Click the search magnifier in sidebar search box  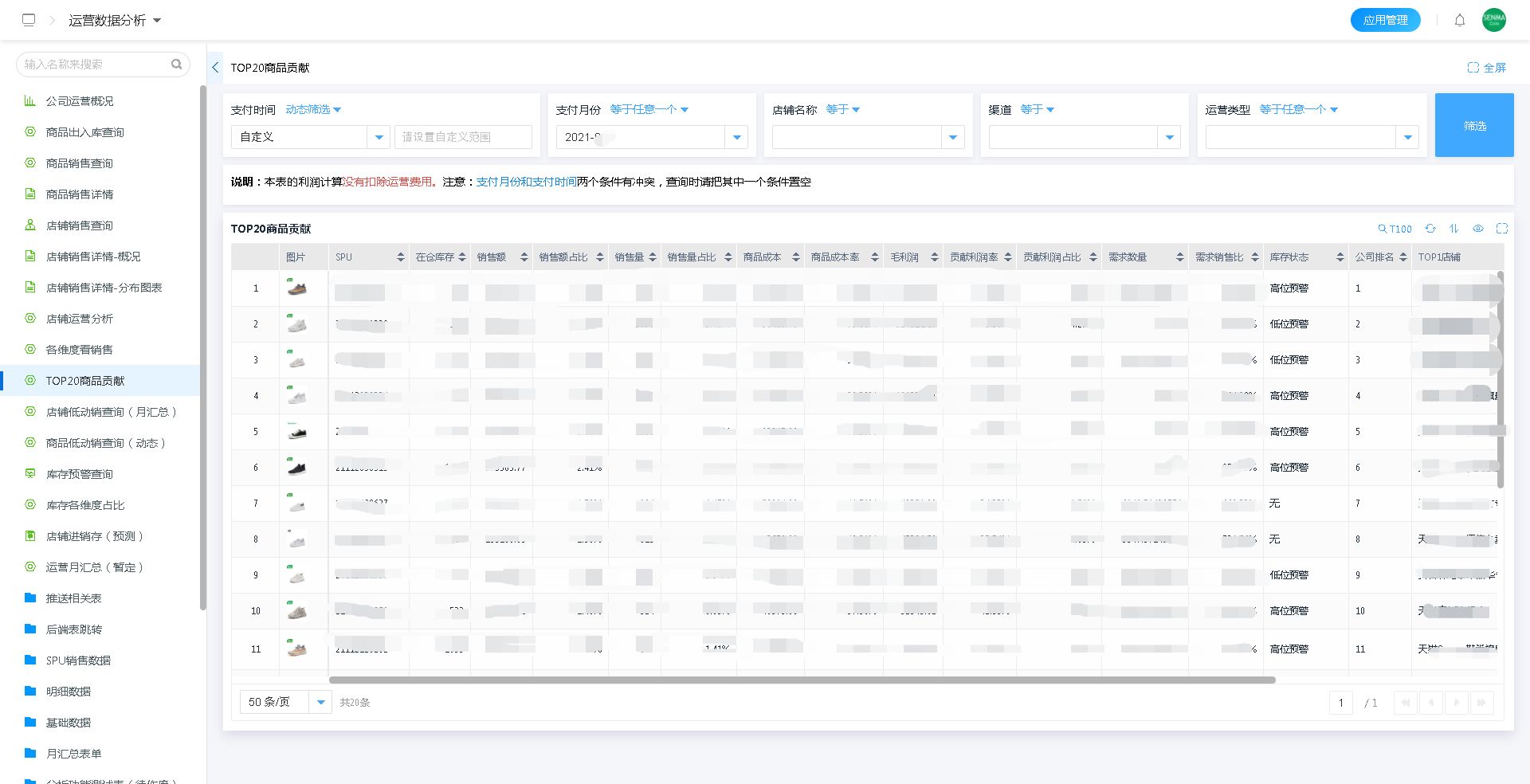pyautogui.click(x=176, y=64)
